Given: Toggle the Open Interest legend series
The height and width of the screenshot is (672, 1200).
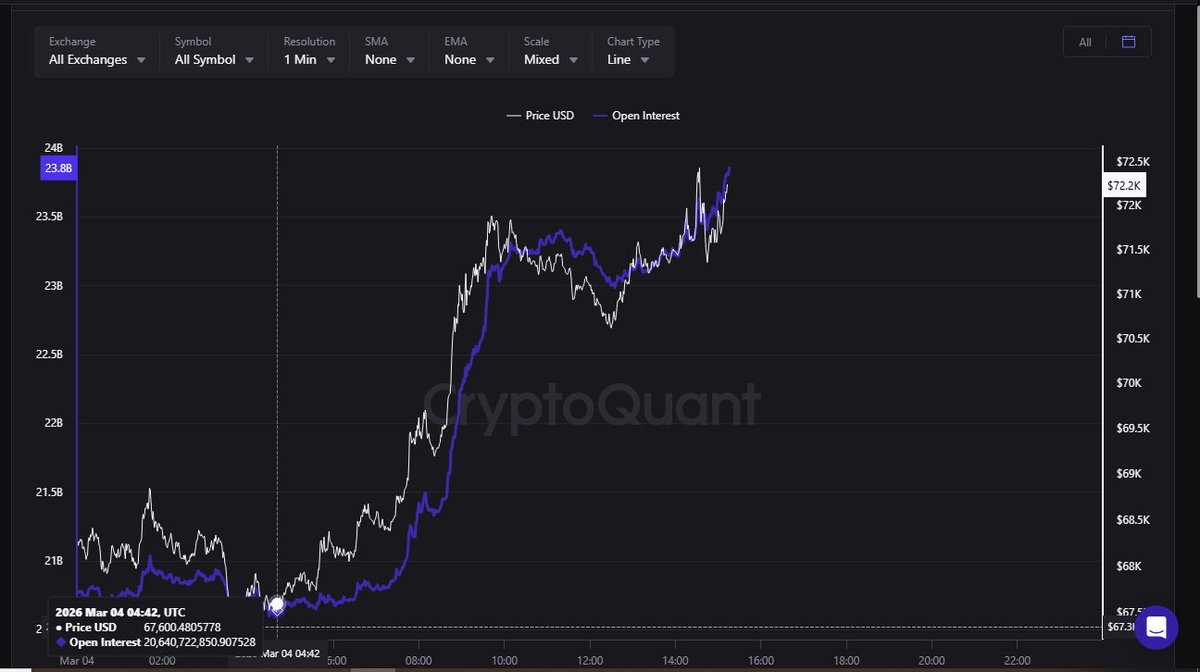Looking at the screenshot, I should click(636, 116).
